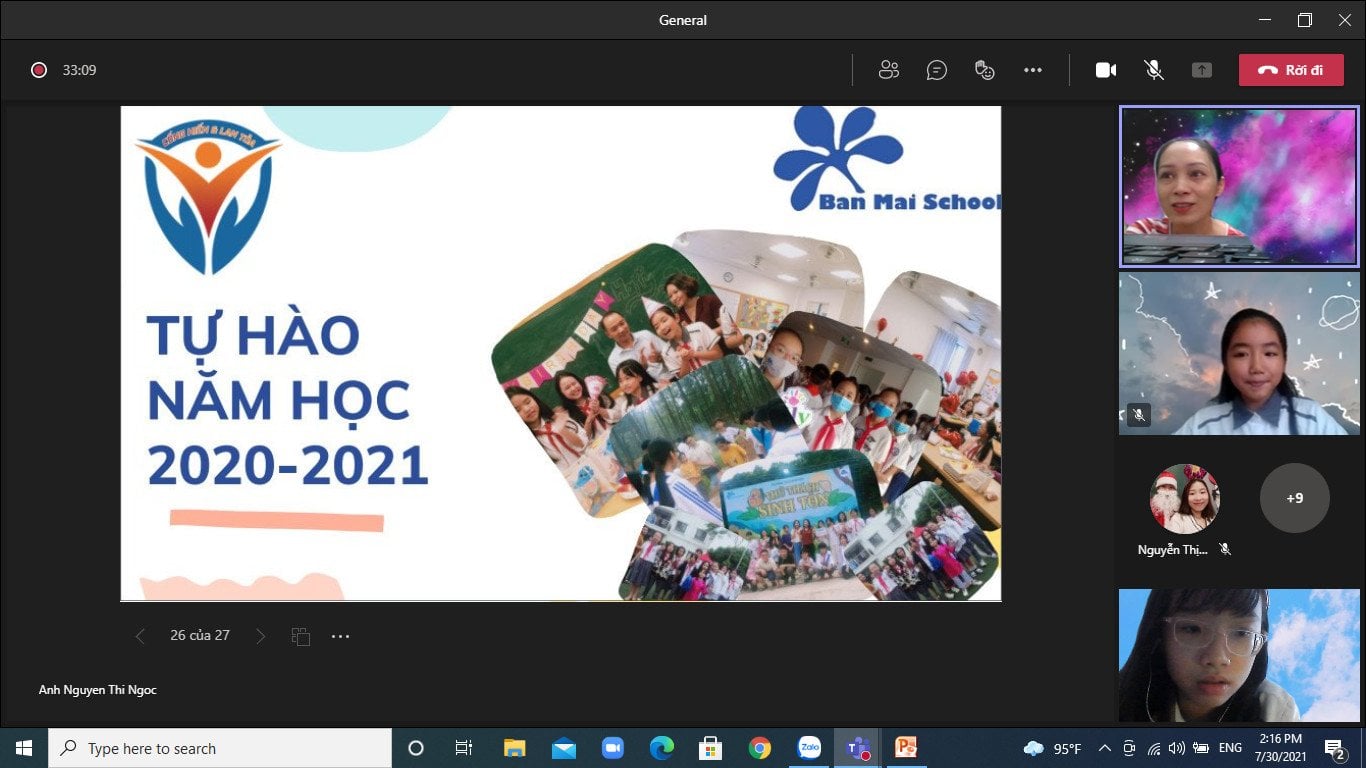Open the reactions icon
Image resolution: width=1366 pixels, height=768 pixels.
pos(985,70)
